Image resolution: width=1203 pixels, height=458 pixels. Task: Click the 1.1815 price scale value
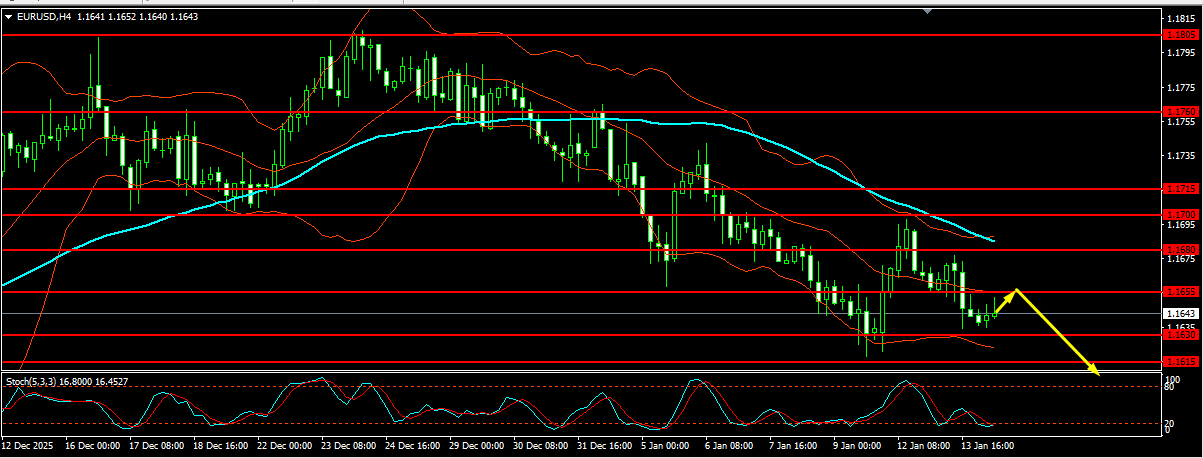pos(1182,18)
